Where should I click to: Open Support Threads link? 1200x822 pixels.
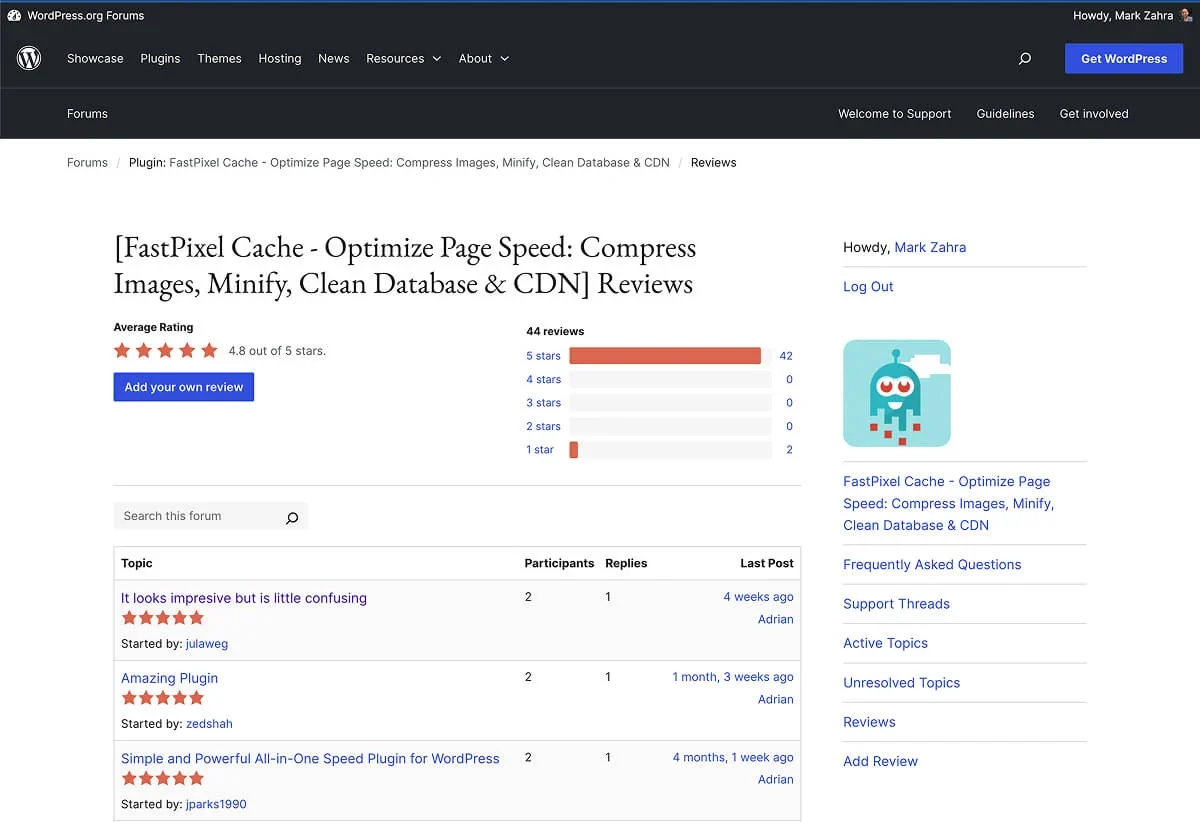coord(896,604)
